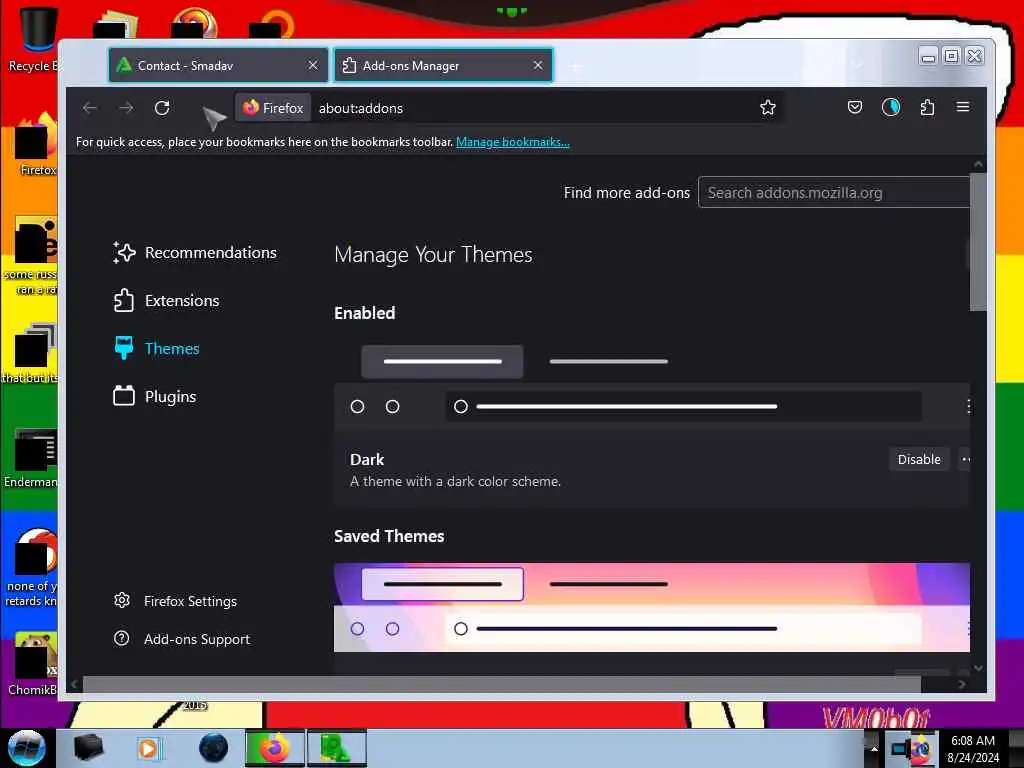Image resolution: width=1024 pixels, height=768 pixels.
Task: Open a new tab with plus button
Action: coord(575,66)
